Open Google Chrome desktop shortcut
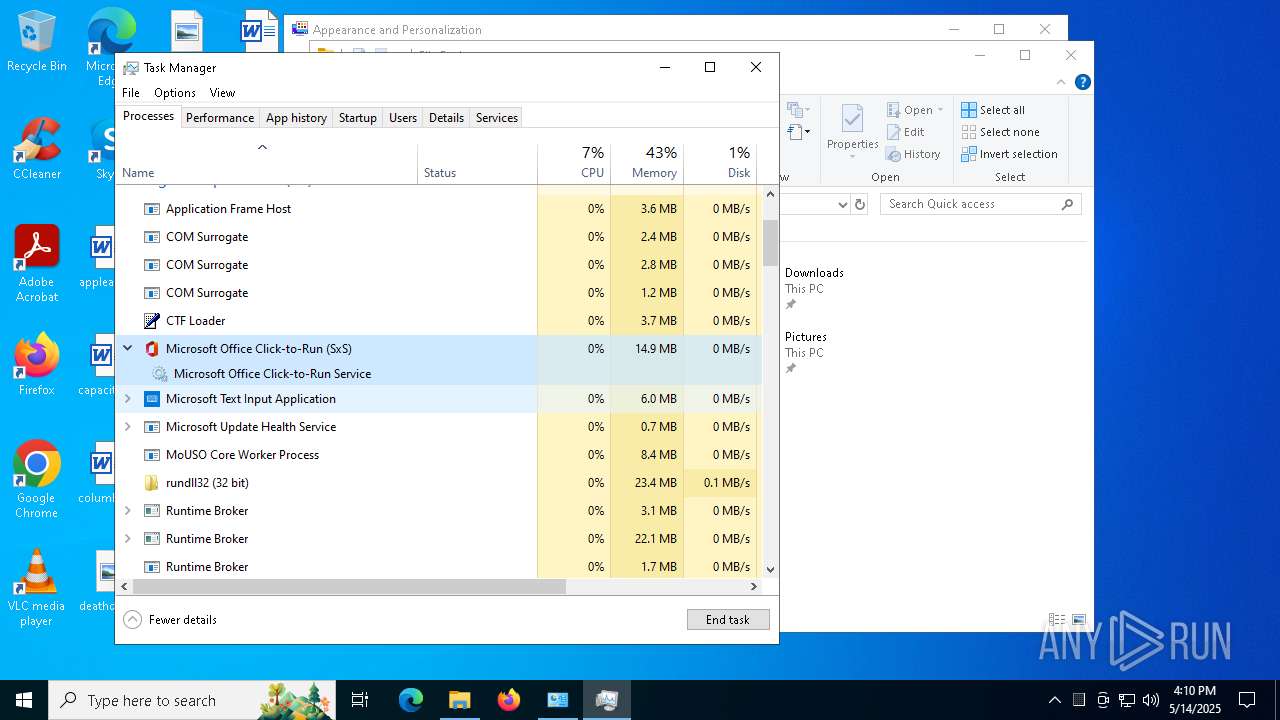Viewport: 1280px width, 720px height. point(37,480)
